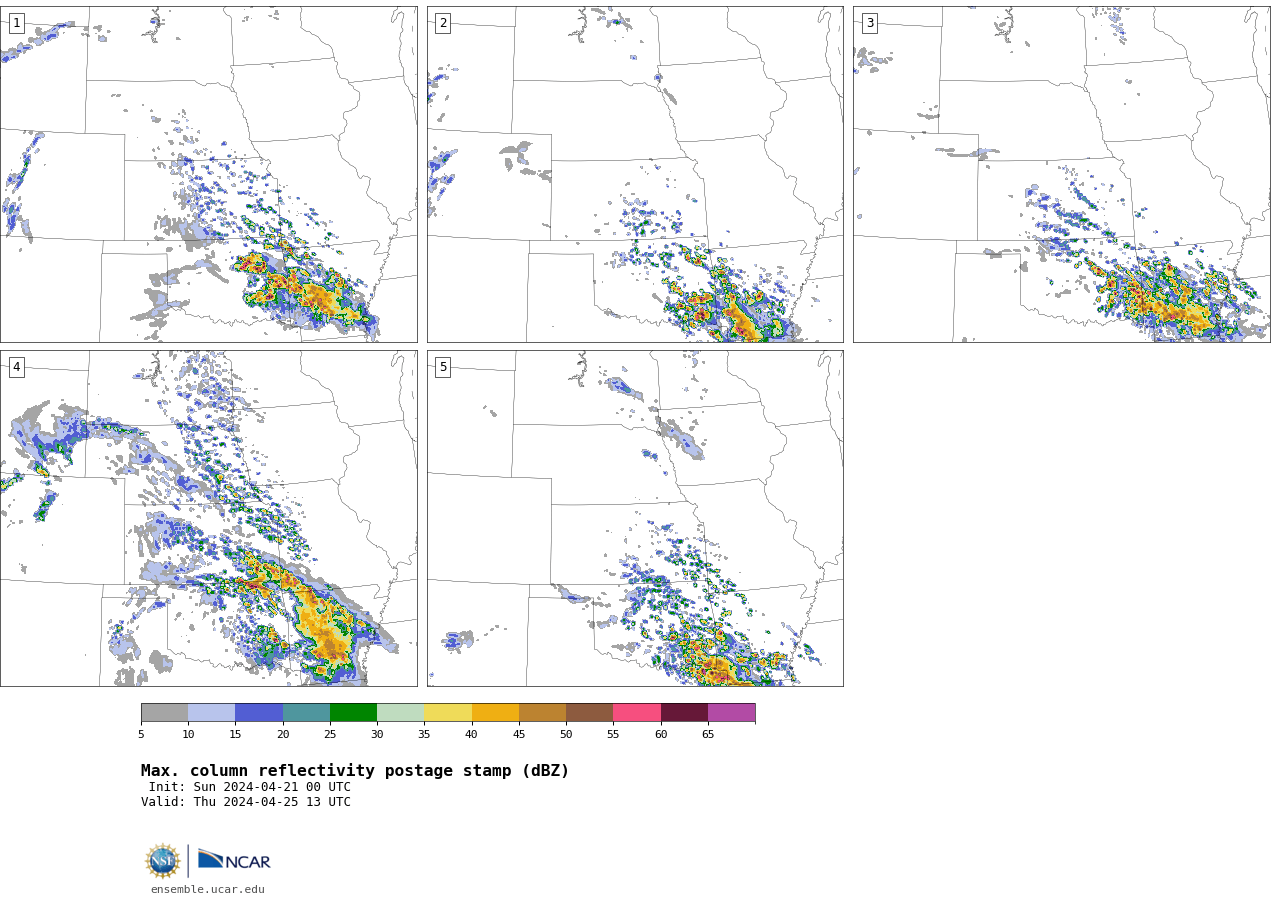Click the teal 20-25 dBZ swatch
Image resolution: width=1280 pixels, height=901 pixels.
pyautogui.click(x=306, y=713)
